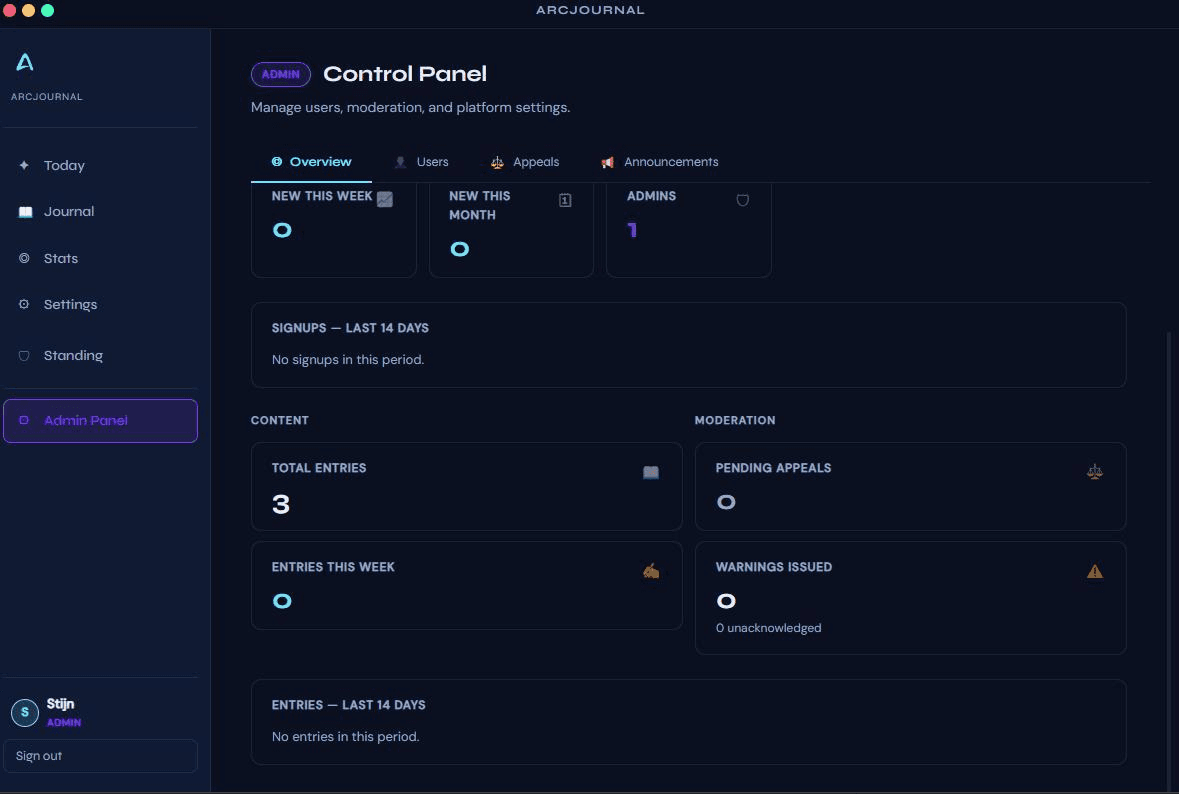1179x794 pixels.
Task: Click the "ENTRIES — LAST 14 DAYS" heading
Action: (x=349, y=705)
